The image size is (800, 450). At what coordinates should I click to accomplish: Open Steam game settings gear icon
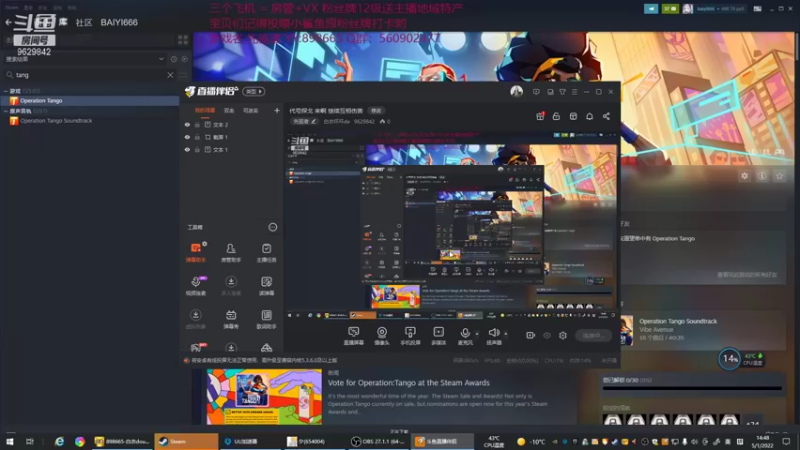[x=744, y=176]
